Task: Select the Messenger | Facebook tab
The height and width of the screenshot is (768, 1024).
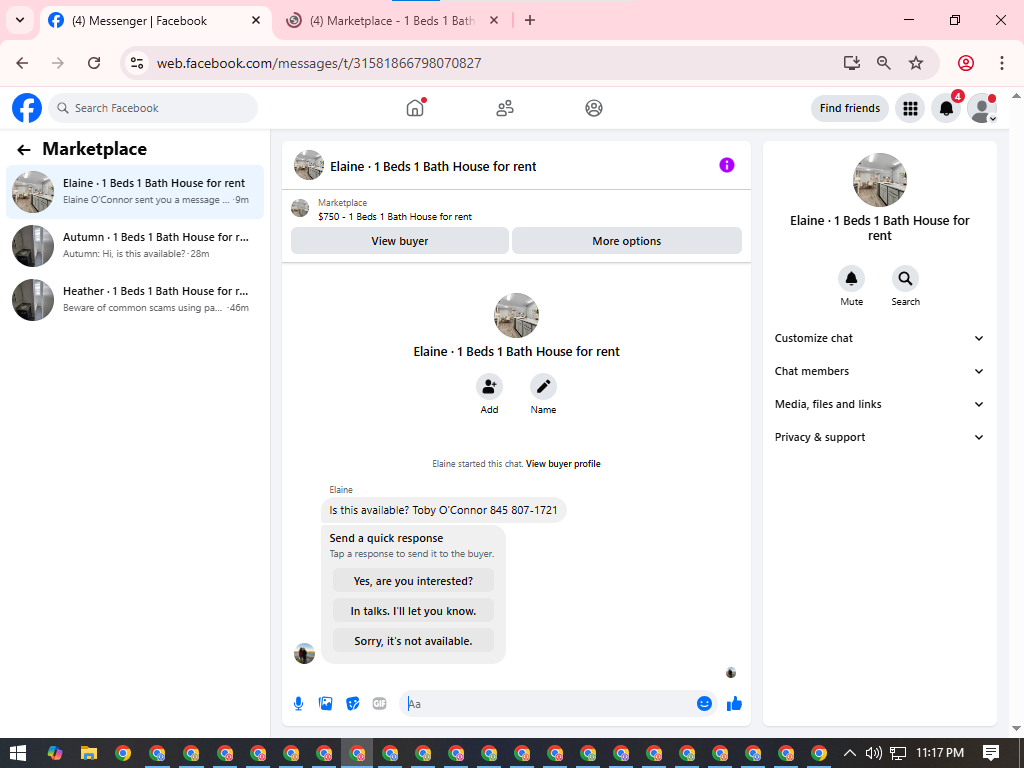Action: pos(139,21)
